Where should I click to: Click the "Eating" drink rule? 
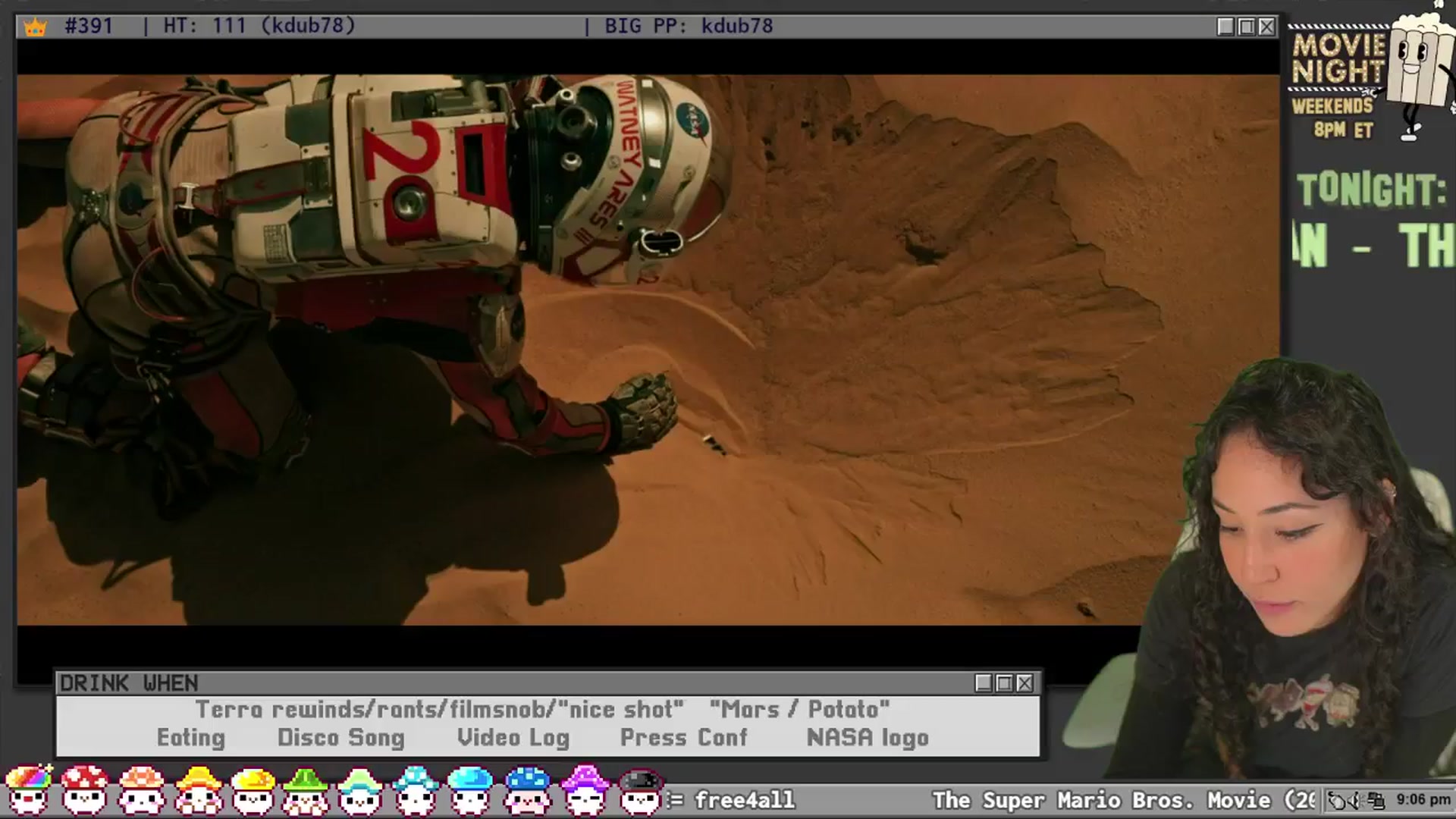(x=191, y=738)
